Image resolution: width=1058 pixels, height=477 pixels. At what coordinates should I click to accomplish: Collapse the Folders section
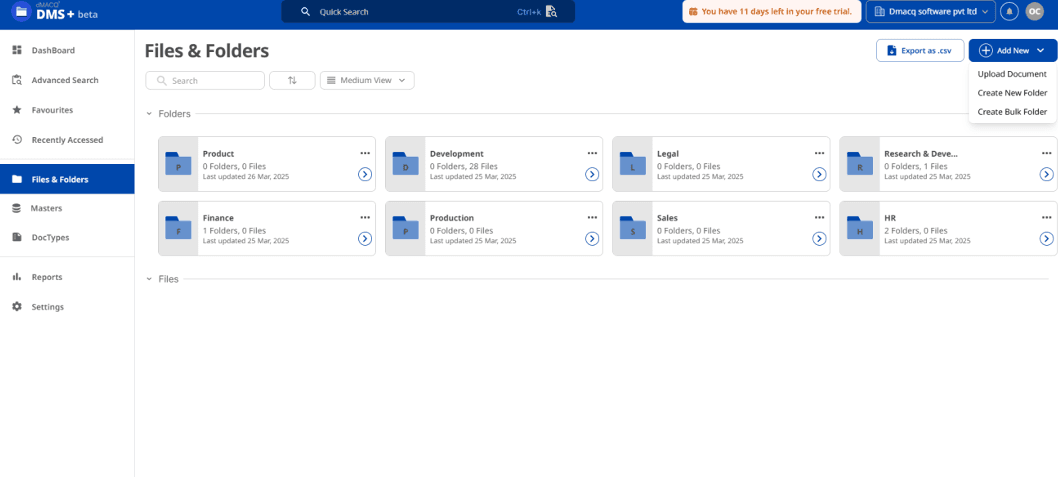(x=149, y=114)
